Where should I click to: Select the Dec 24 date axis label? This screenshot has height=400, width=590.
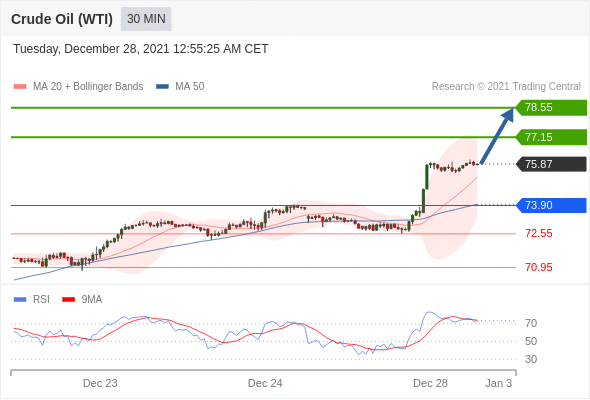[x=265, y=383]
